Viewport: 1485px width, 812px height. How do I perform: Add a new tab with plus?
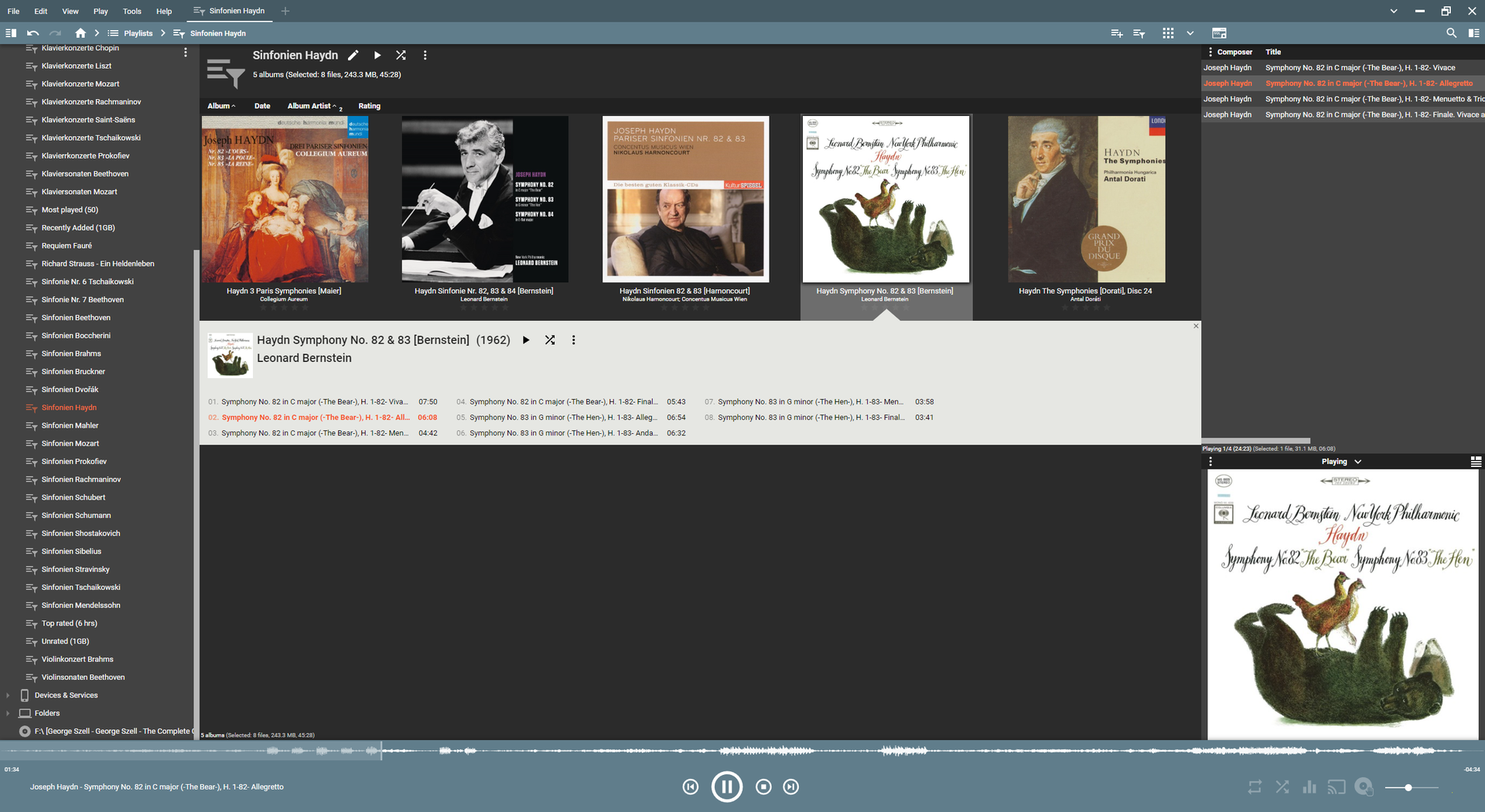click(285, 11)
